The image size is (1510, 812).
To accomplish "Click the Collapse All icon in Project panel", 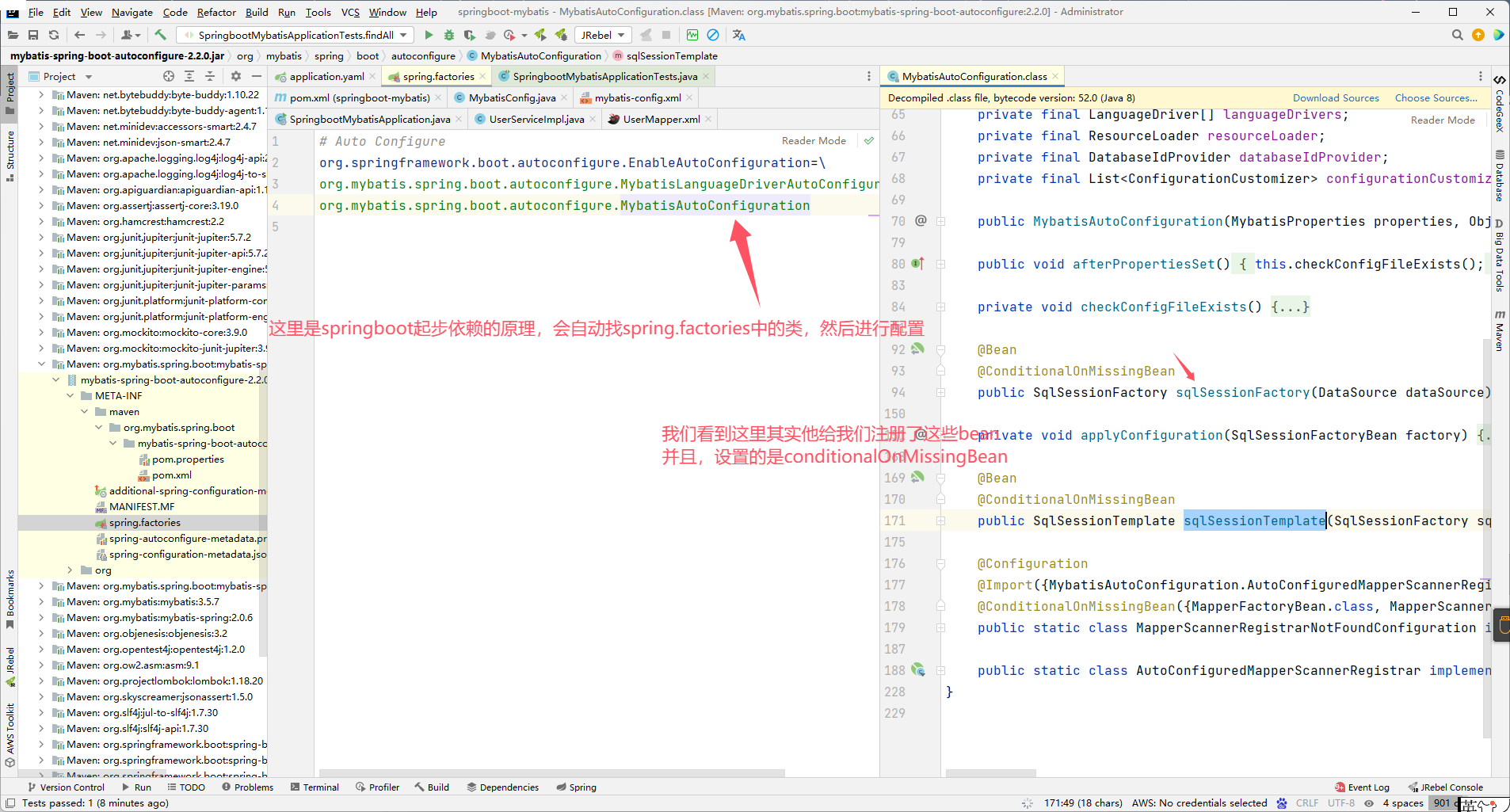I will click(210, 76).
